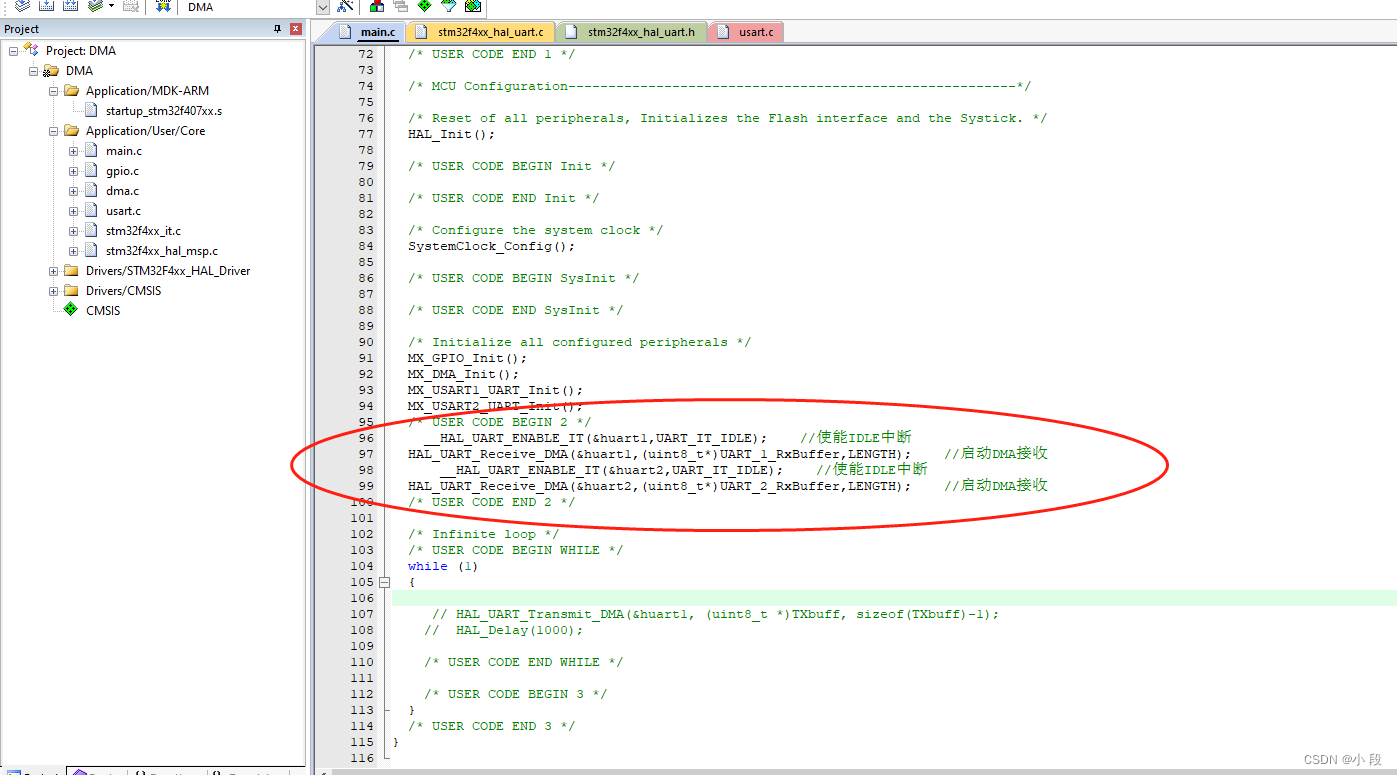The image size is (1397, 775).
Task: Collapse the Application/MDK-ARM group
Action: 53,90
